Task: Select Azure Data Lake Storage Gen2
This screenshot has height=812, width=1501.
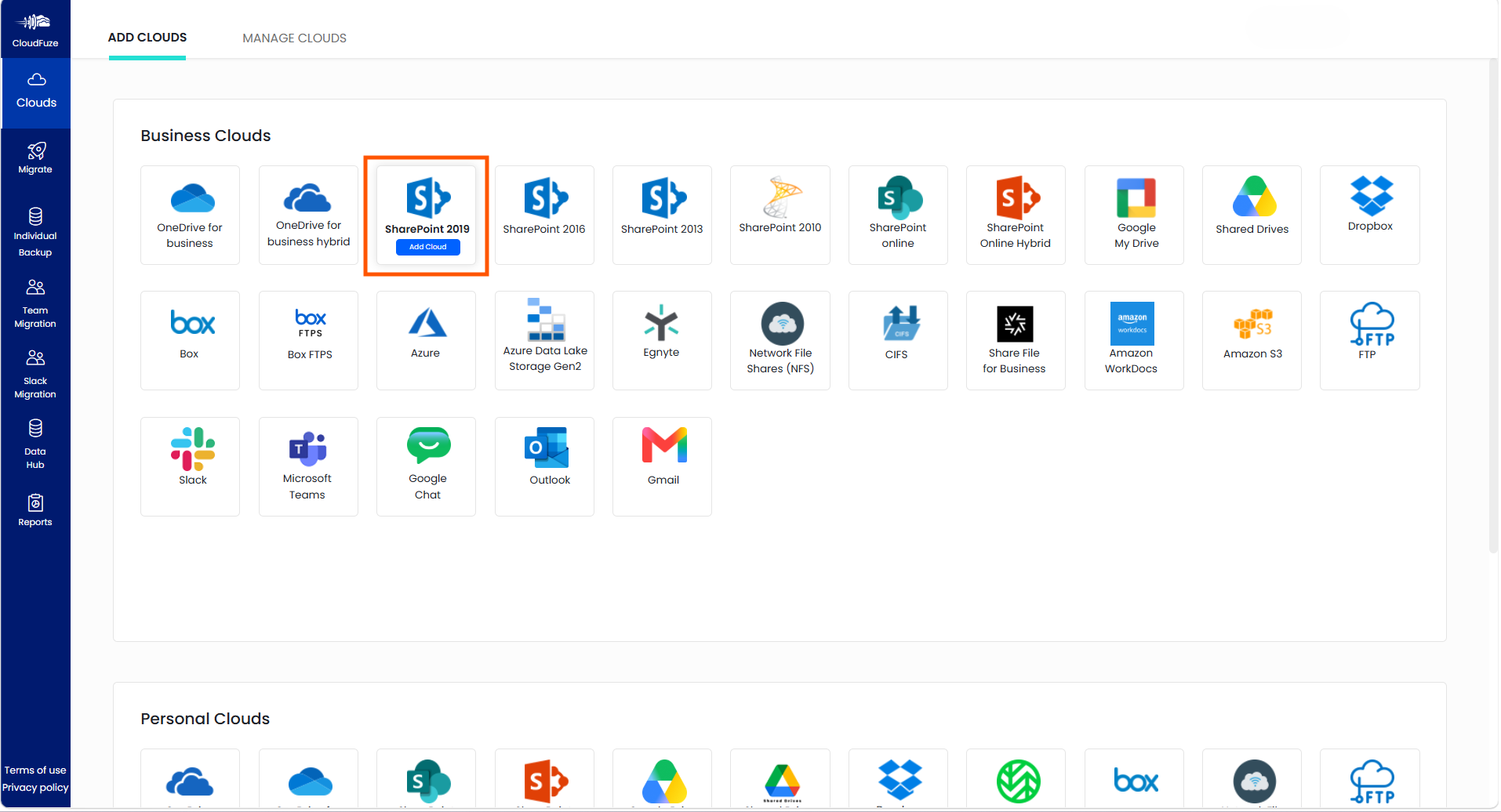Action: [x=544, y=340]
